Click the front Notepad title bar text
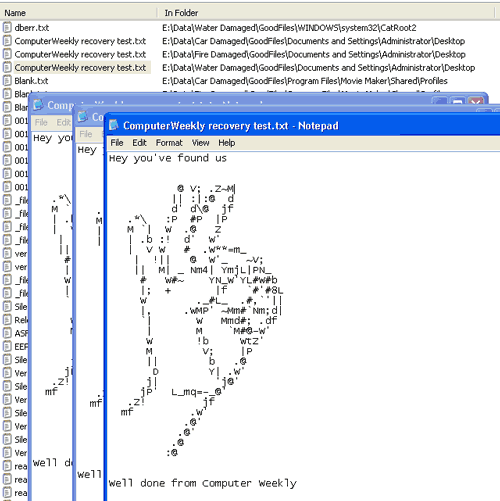Screen dimensions: 500x501 231,126
